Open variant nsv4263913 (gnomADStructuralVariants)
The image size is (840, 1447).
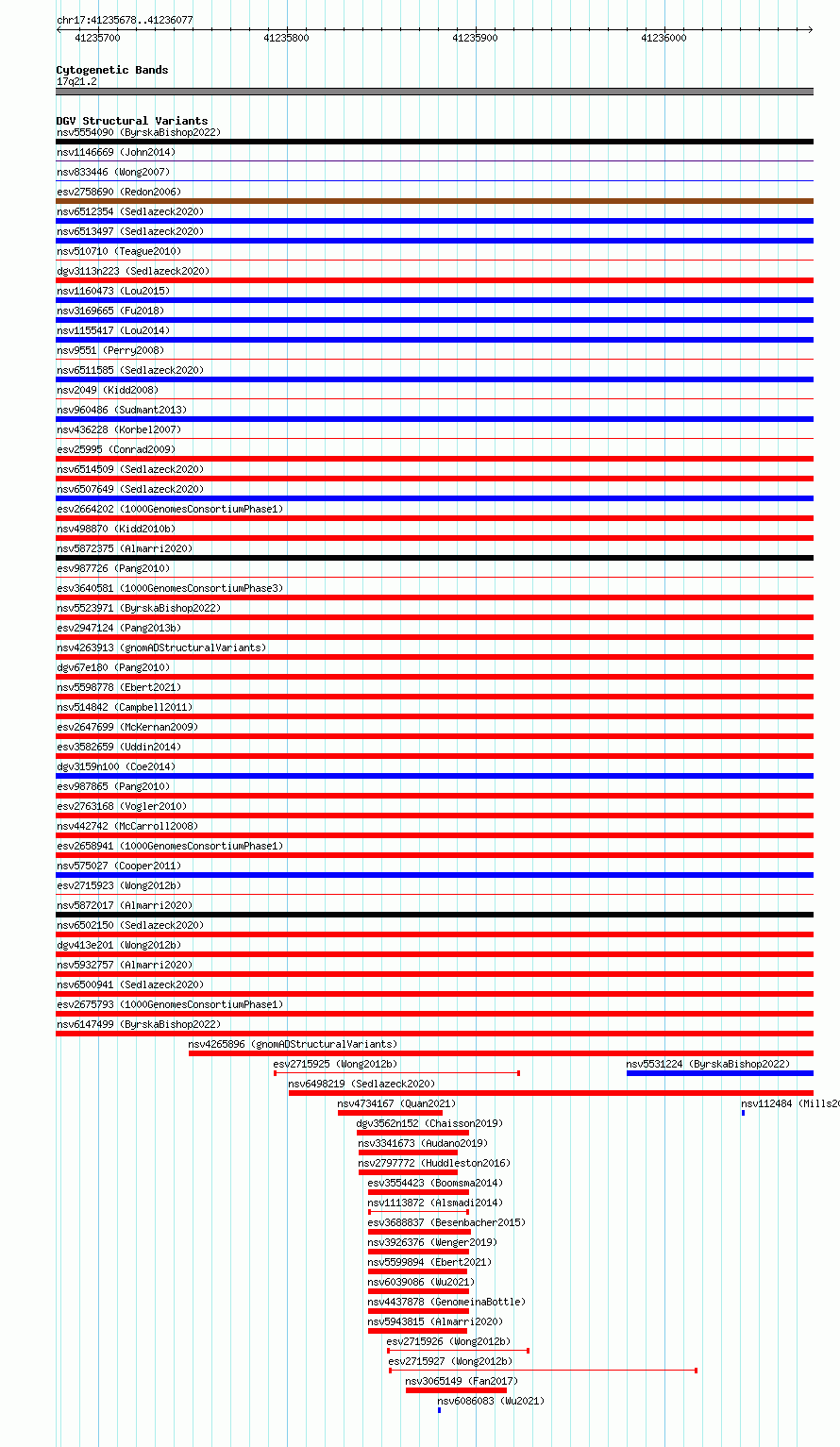click(x=161, y=648)
